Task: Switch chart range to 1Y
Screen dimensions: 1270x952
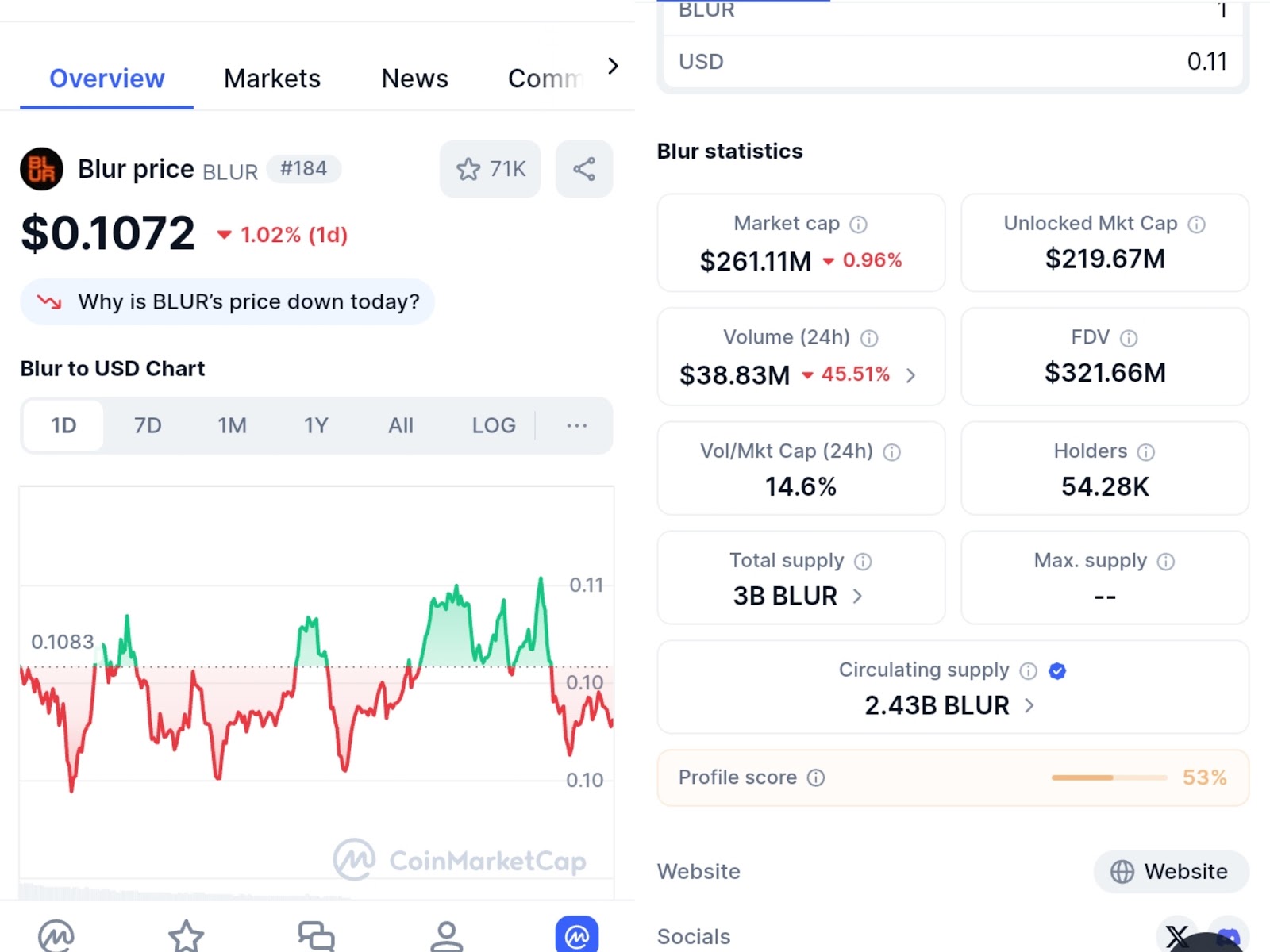Action: click(x=316, y=426)
